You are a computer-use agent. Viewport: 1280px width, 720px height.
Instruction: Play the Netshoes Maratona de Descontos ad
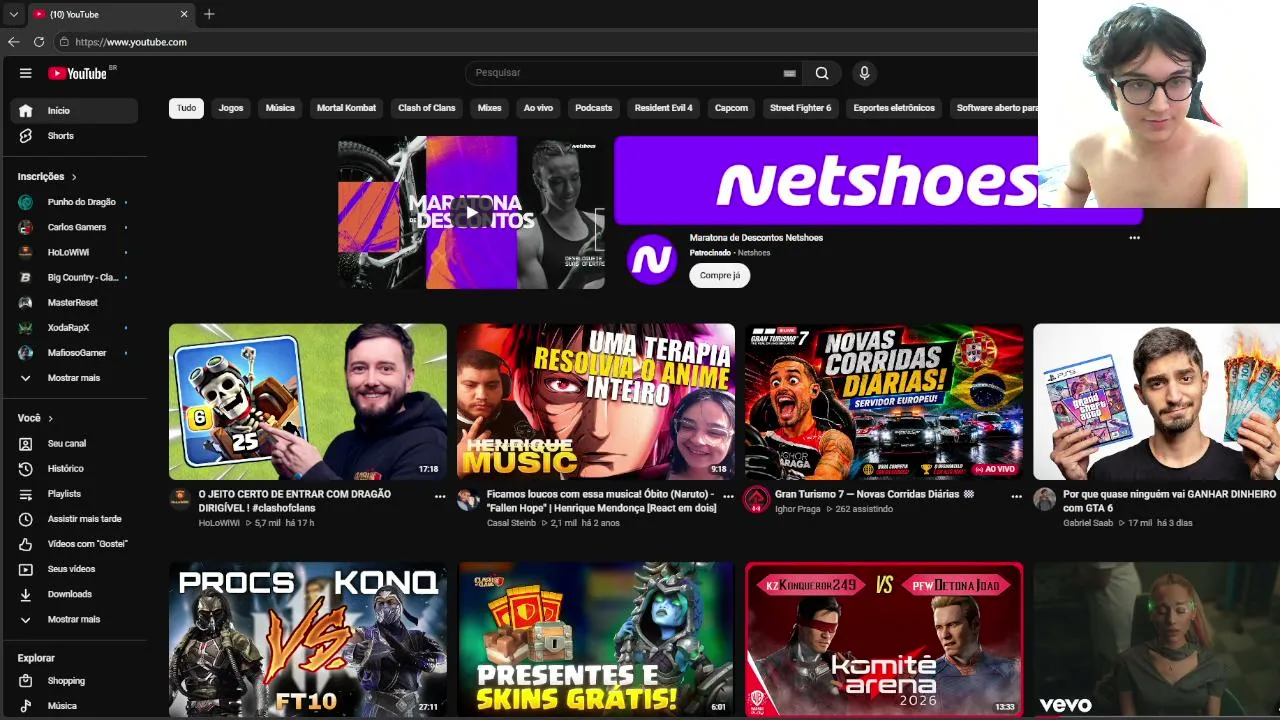[471, 213]
